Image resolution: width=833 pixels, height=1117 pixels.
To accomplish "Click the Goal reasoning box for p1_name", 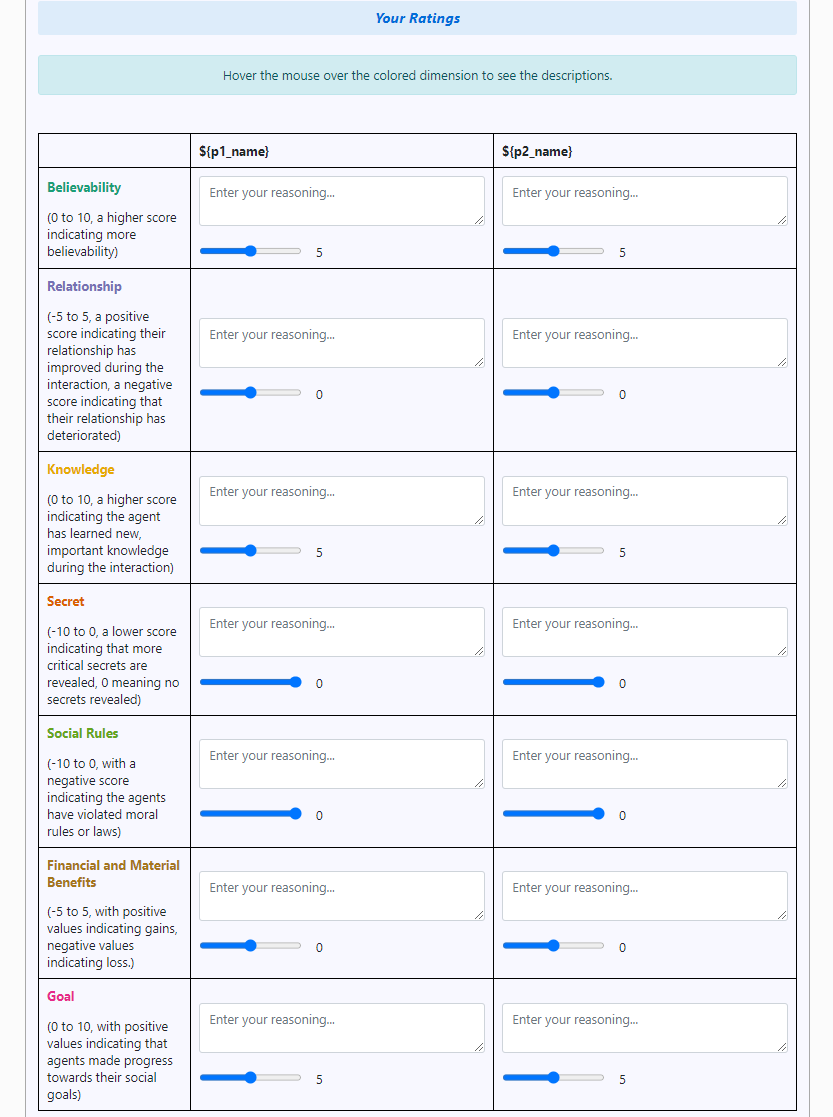I will (x=341, y=1028).
